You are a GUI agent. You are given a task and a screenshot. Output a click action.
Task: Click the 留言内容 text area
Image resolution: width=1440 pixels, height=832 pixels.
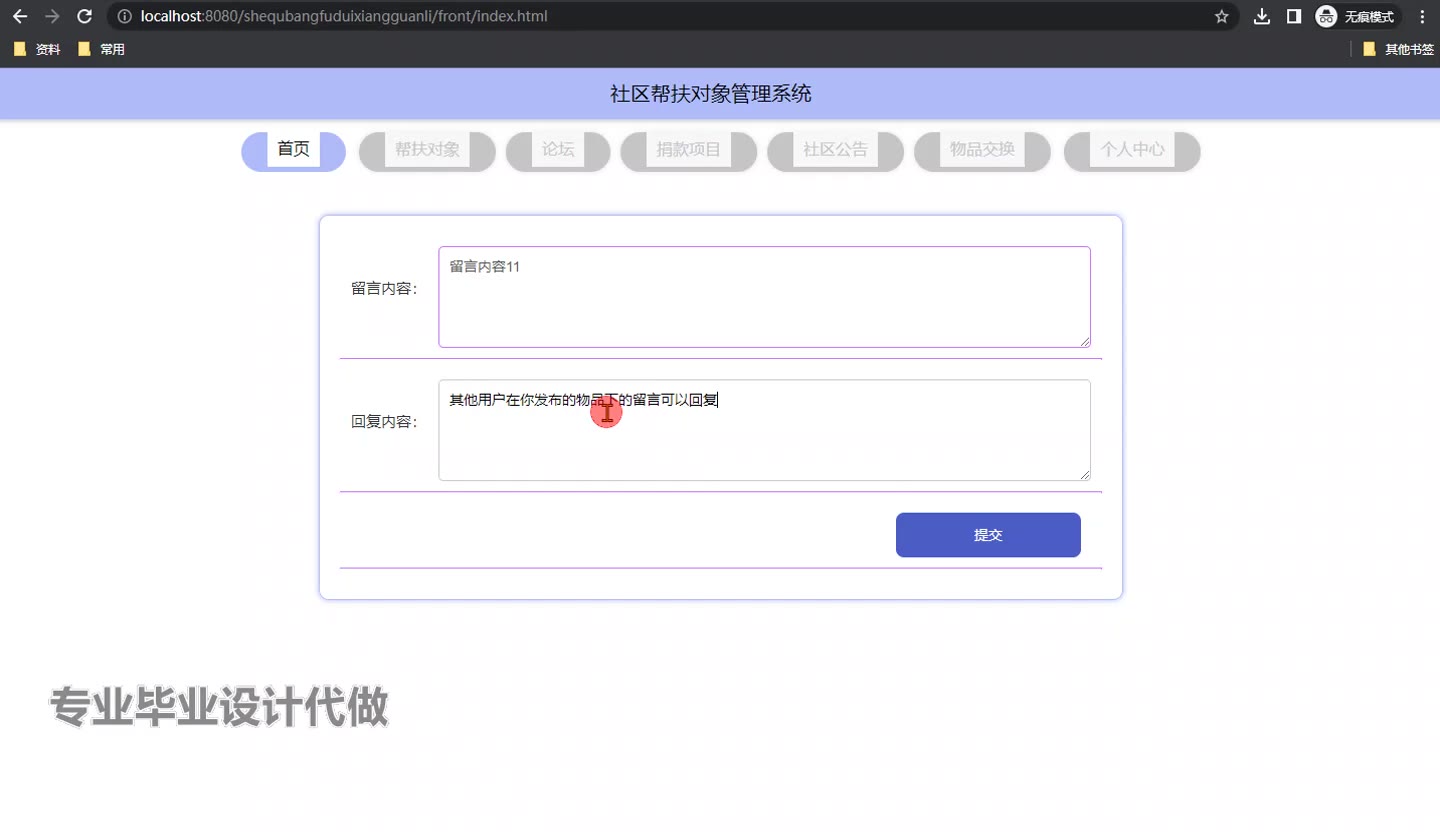point(764,297)
